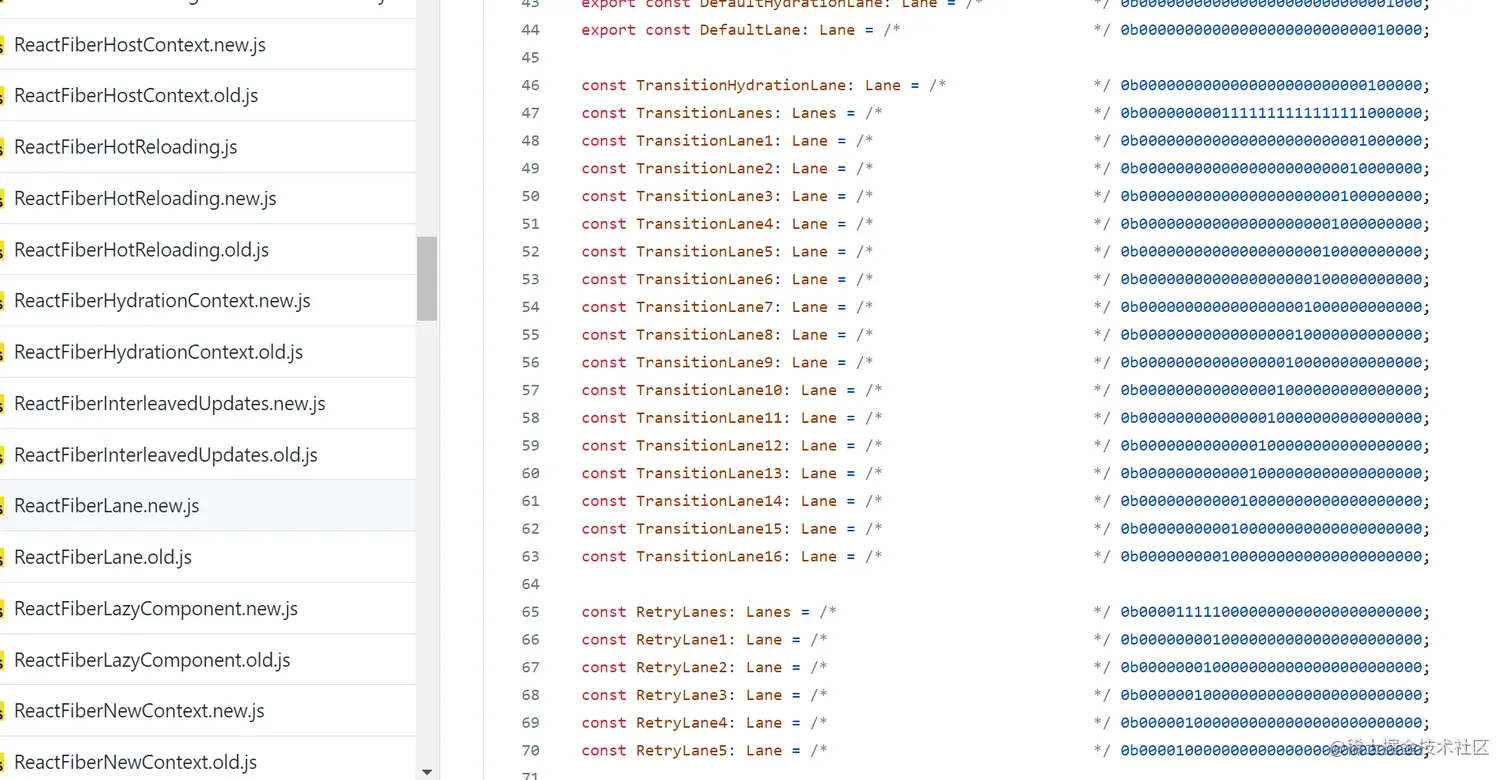Viewport: 1512px width, 780px height.
Task: Open ReactFiberHotReloading.old.js file
Action: click(142, 250)
